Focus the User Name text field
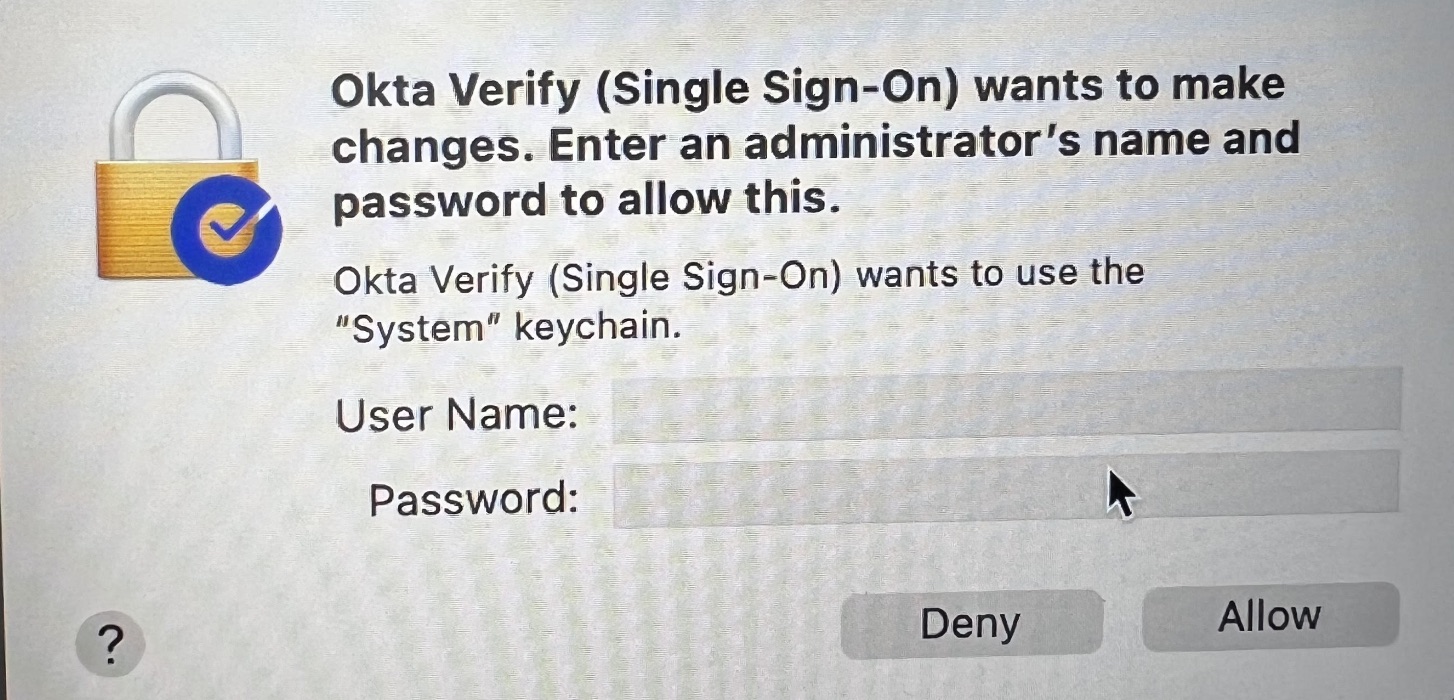The image size is (1454, 700). [x=1005, y=405]
